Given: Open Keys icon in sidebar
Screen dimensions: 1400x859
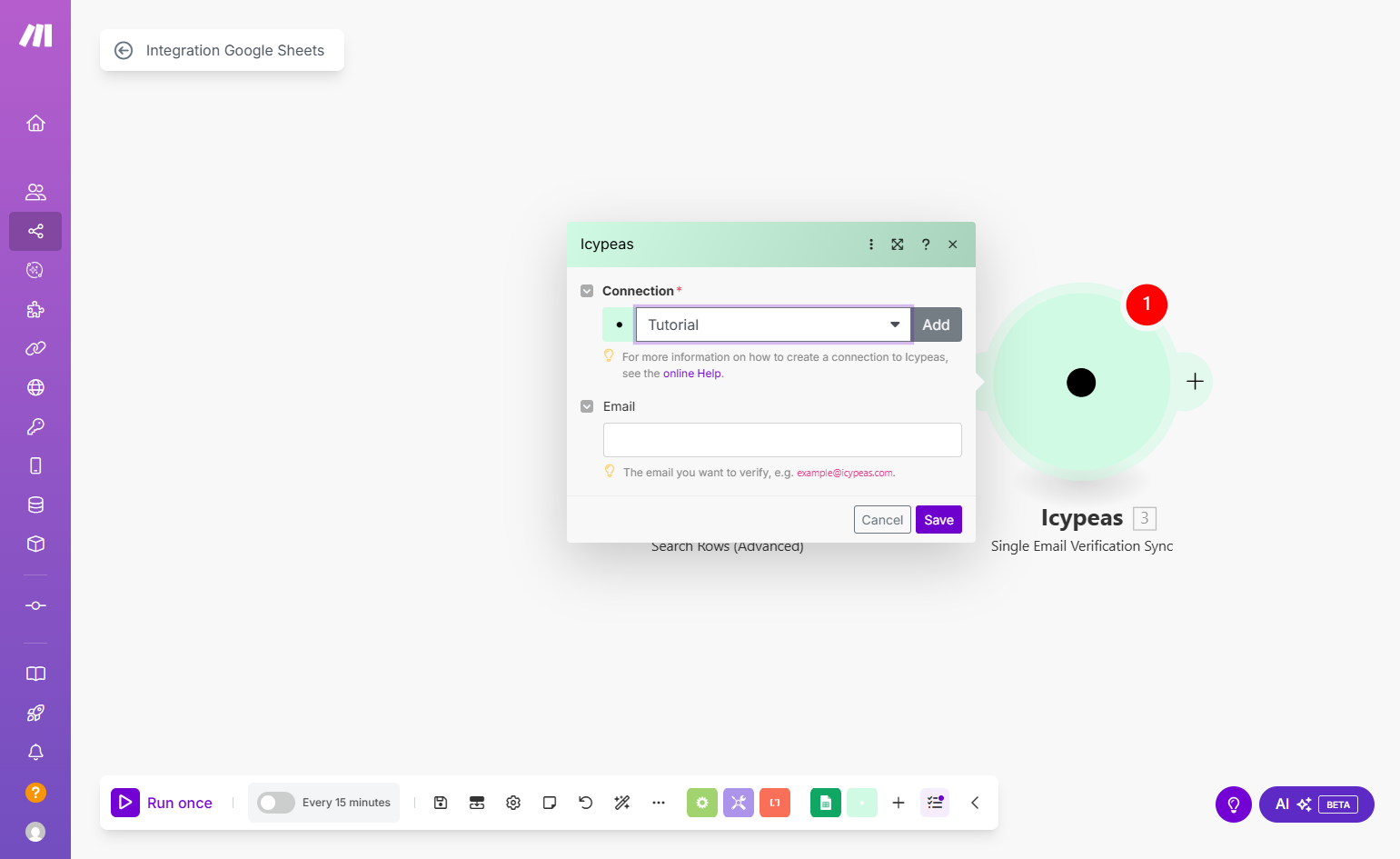Looking at the screenshot, I should pos(35,426).
